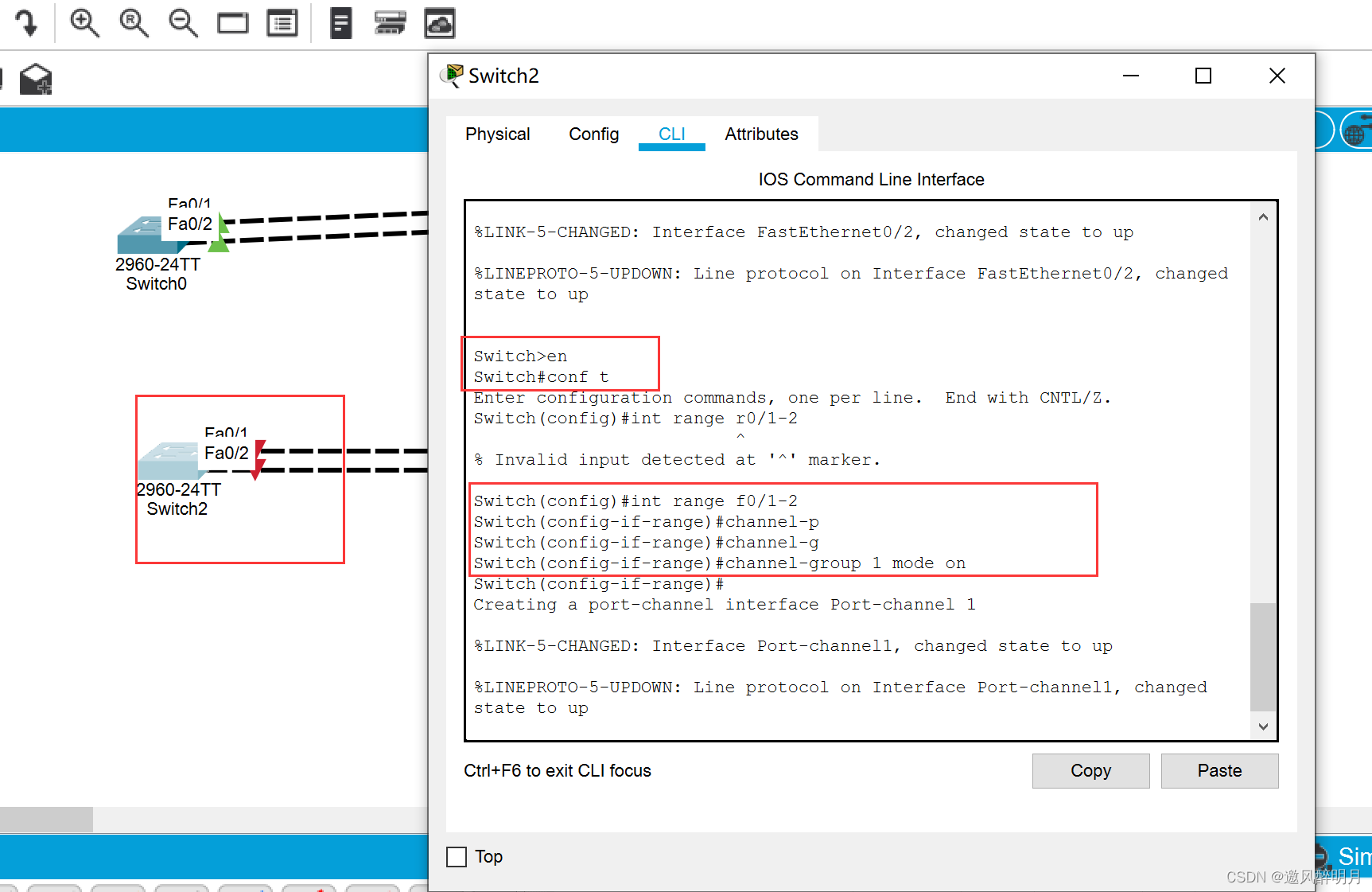Screen dimensions: 1372x892
Task: Click the 'Fa0/2' port label near Switch0
Action: (190, 224)
